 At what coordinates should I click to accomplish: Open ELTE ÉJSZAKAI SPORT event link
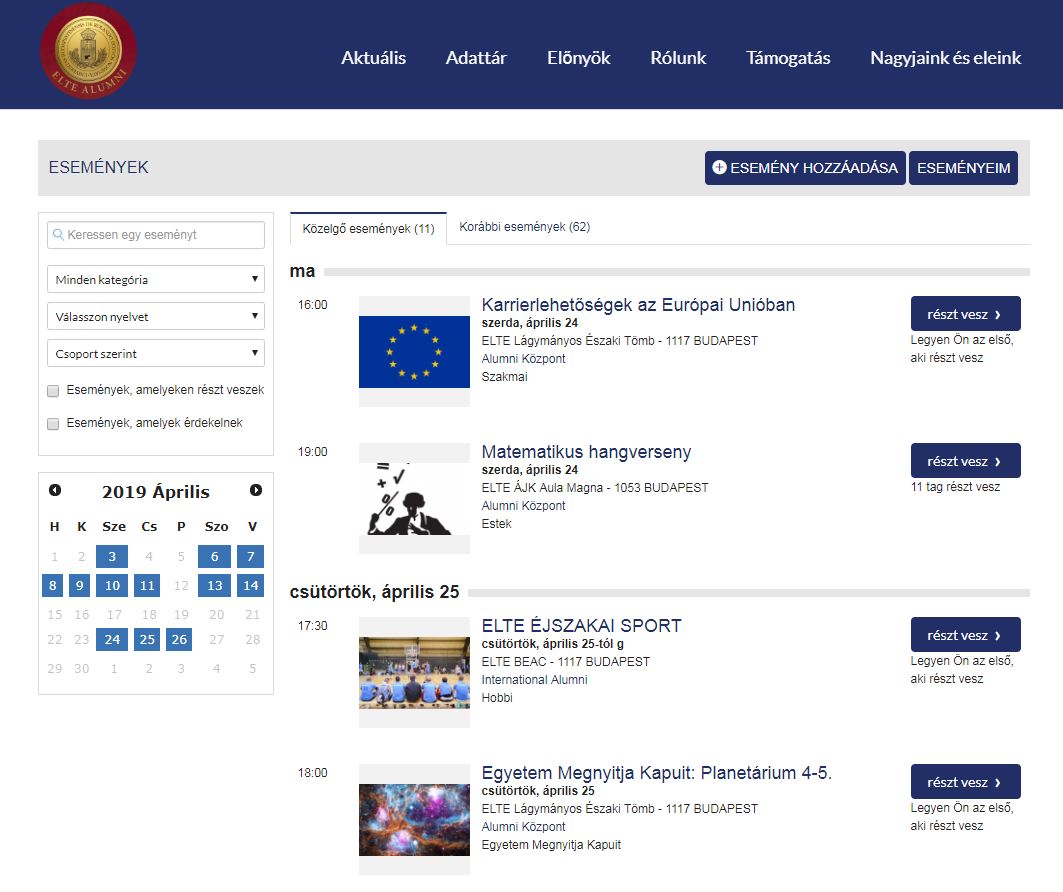[582, 626]
